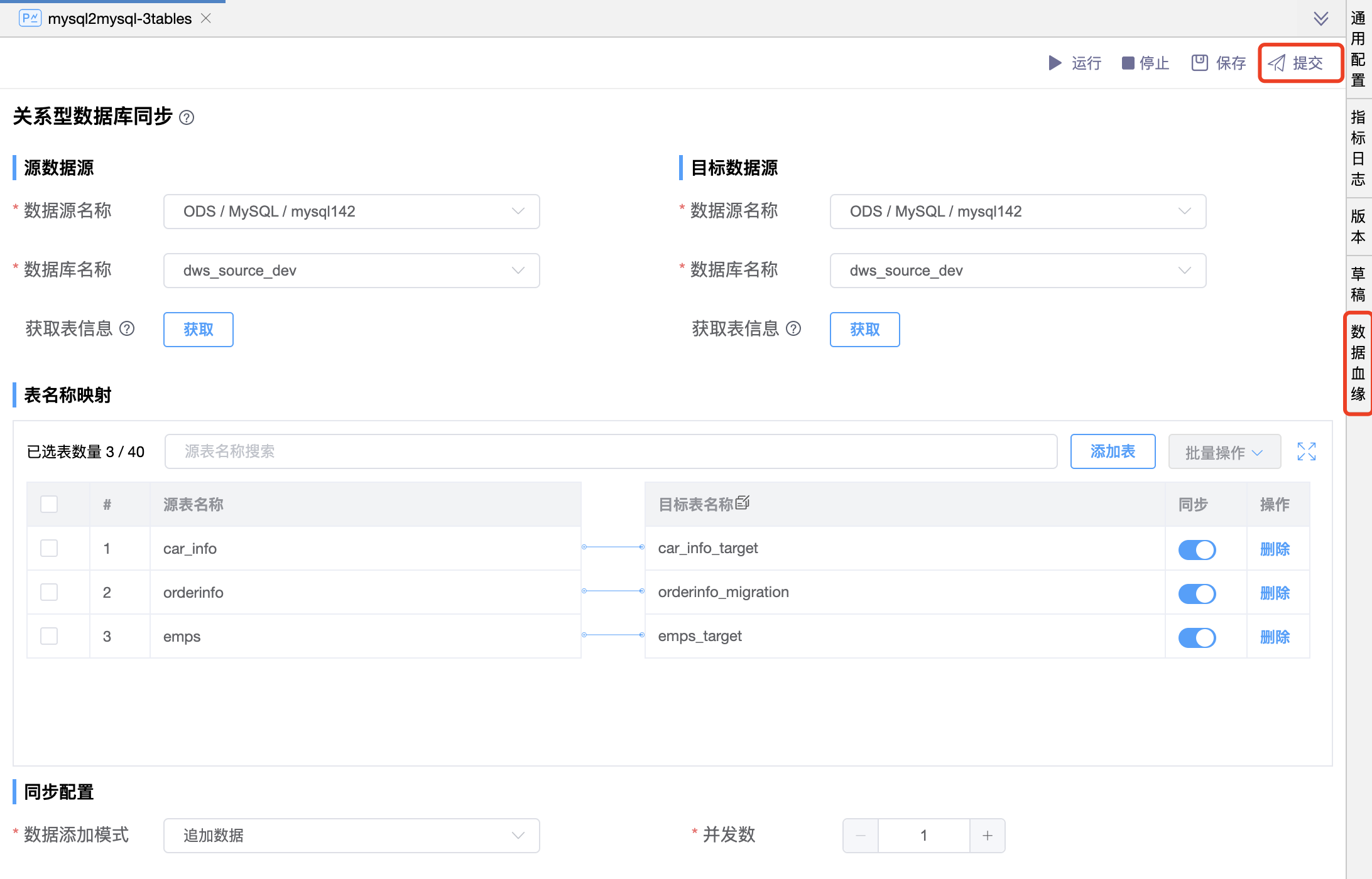Click the source table name search field
Viewport: 1372px width, 879px height.
point(610,451)
